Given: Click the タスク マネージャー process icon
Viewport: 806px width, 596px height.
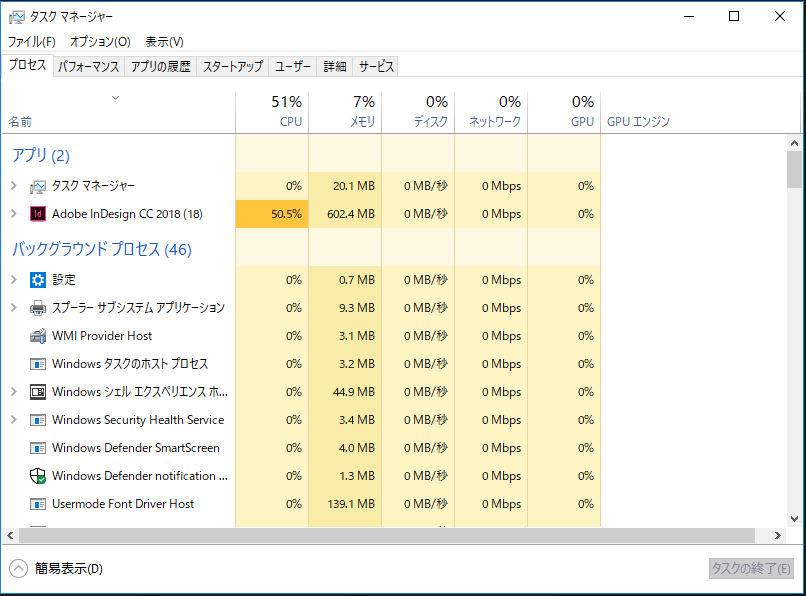Looking at the screenshot, I should click(x=38, y=186).
